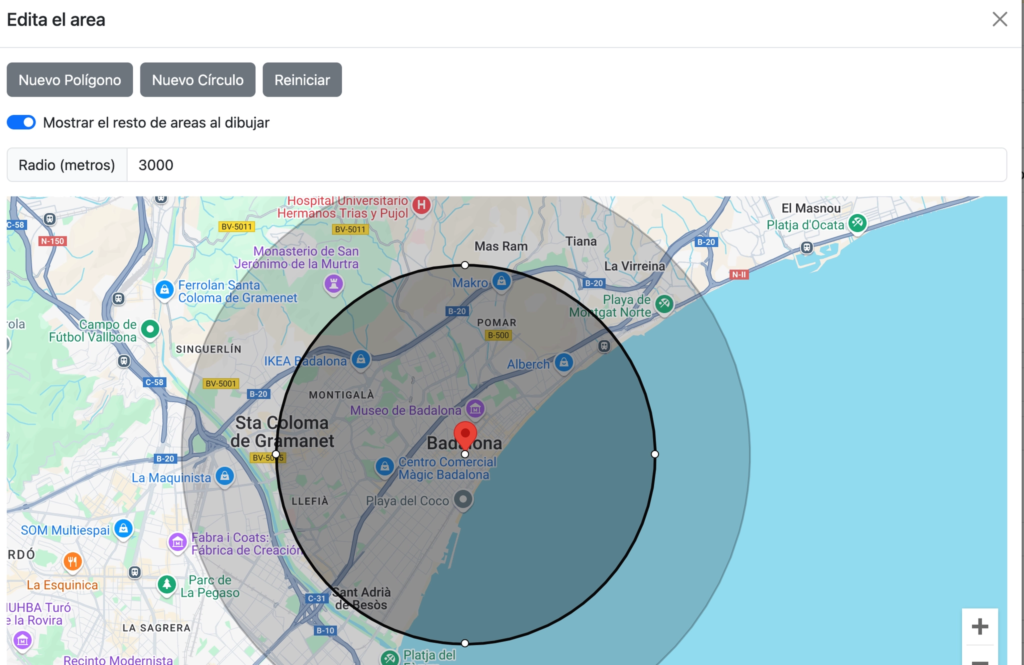Click the B-500 road shield
The width and height of the screenshot is (1024, 665).
click(x=498, y=335)
